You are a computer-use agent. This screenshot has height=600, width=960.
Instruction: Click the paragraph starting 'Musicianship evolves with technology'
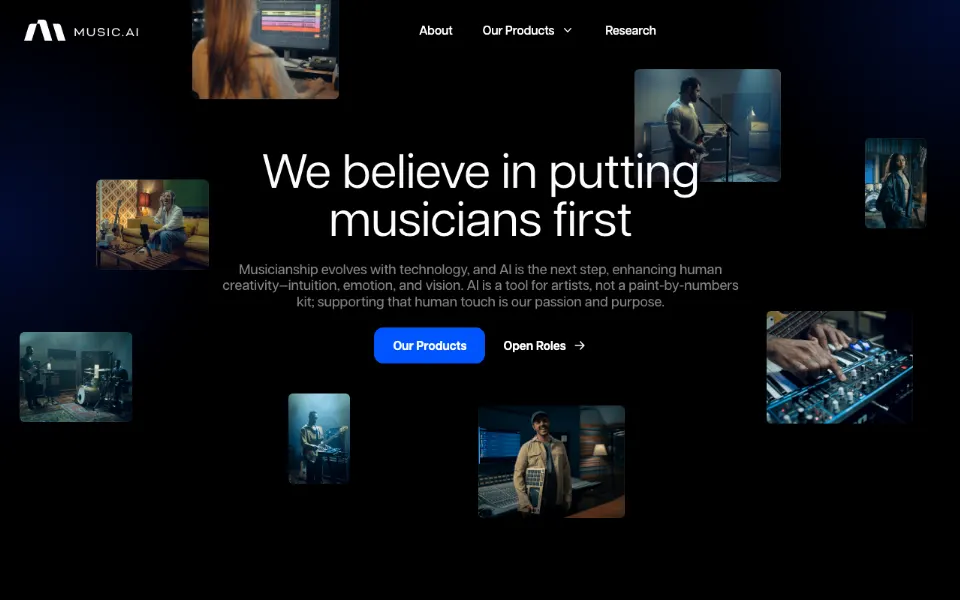[481, 285]
